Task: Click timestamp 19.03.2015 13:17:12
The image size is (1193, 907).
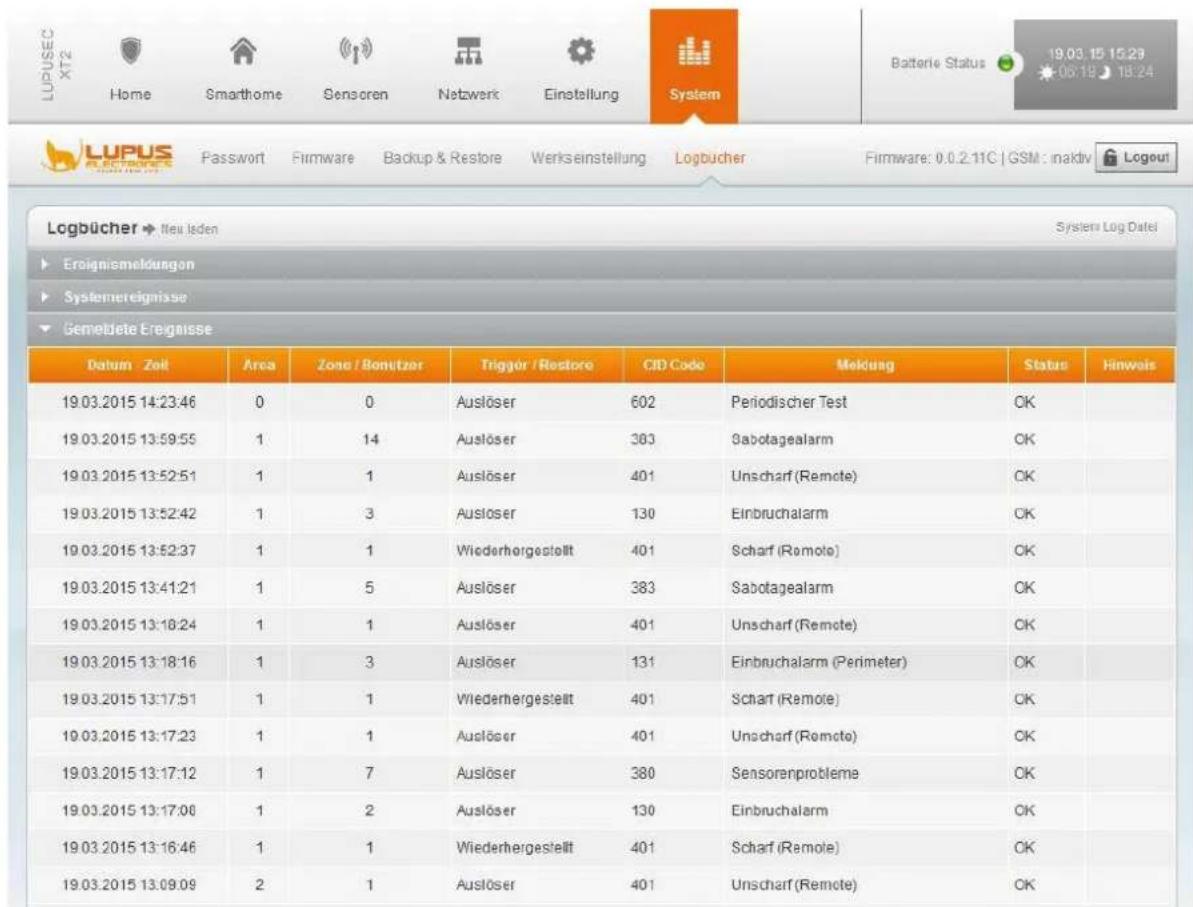Action: tap(129, 773)
